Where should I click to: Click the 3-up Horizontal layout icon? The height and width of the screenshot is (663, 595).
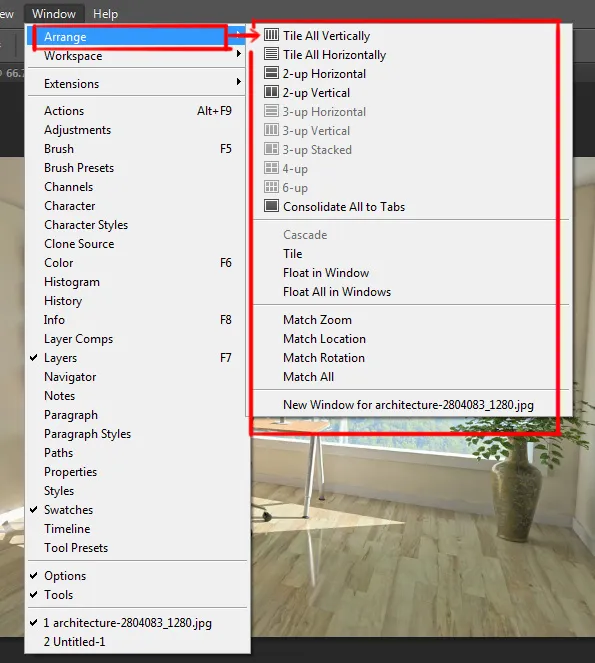tap(271, 111)
